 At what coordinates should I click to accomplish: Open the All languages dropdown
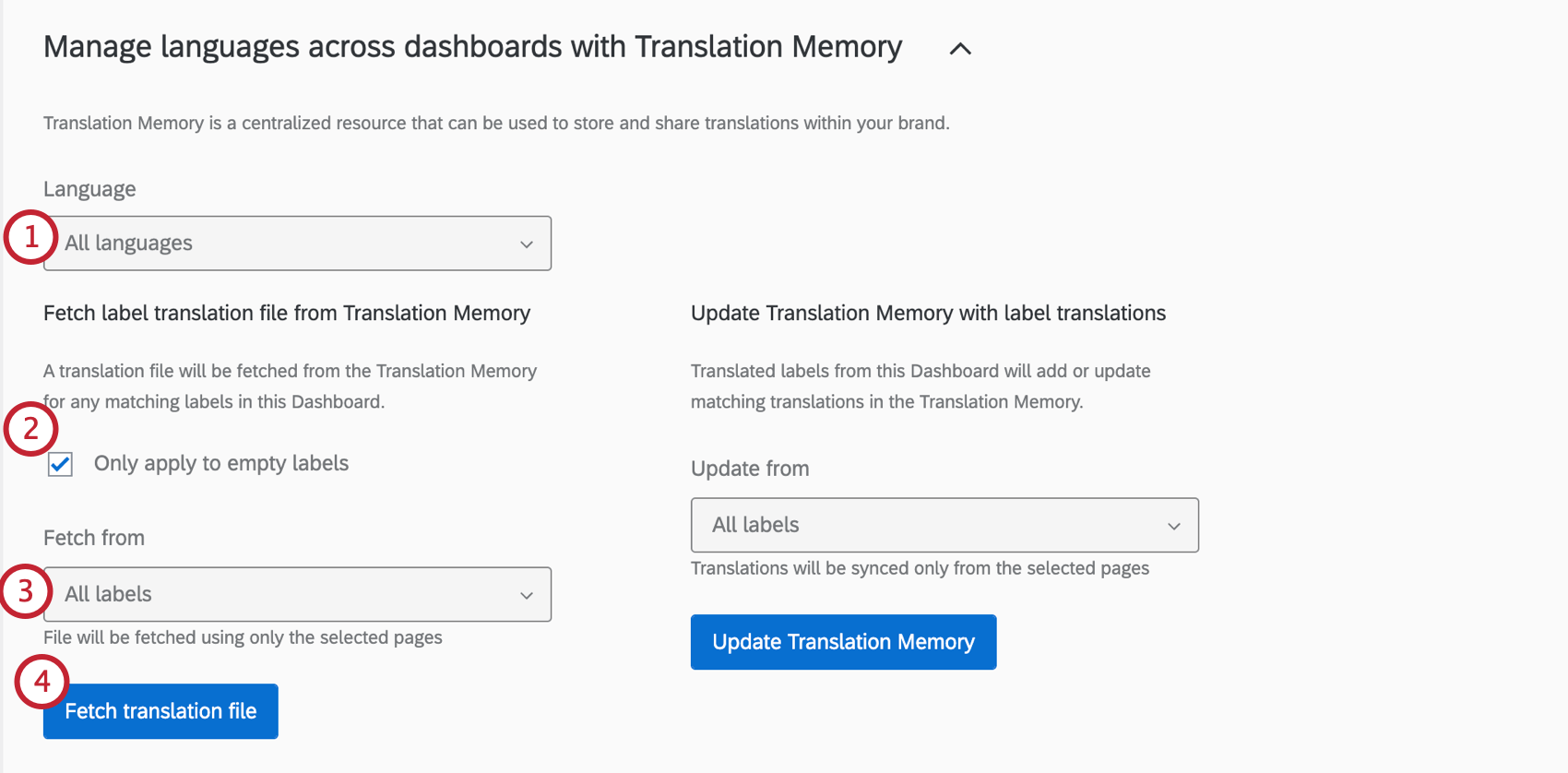(x=297, y=244)
